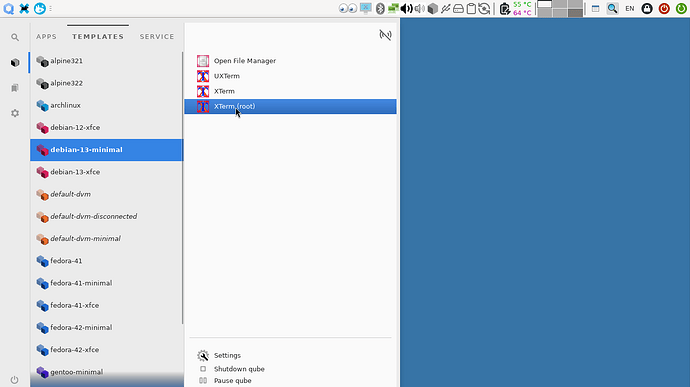Click the lock screen icon
The image size is (690, 387).
tap(647, 8)
